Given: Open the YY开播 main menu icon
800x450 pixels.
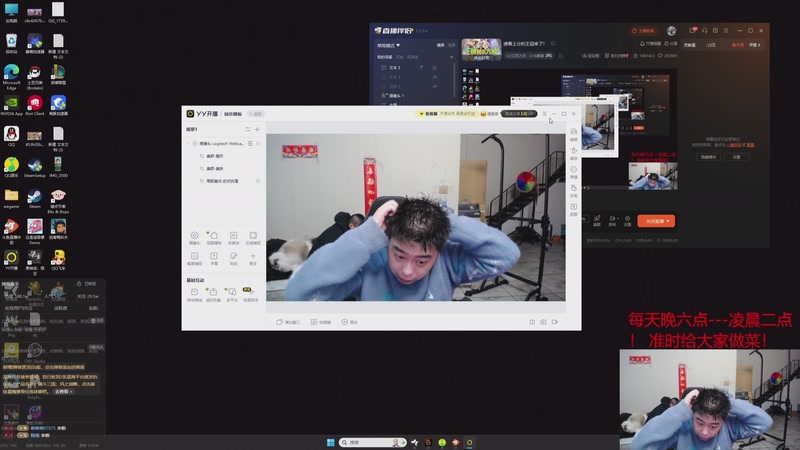Looking at the screenshot, I should click(544, 114).
